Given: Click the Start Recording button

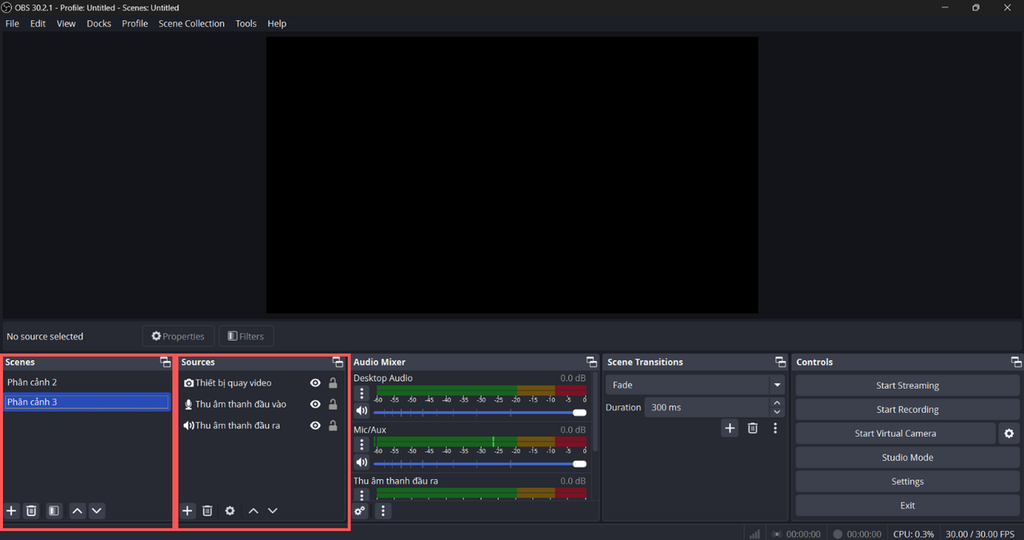Looking at the screenshot, I should 907,410.
